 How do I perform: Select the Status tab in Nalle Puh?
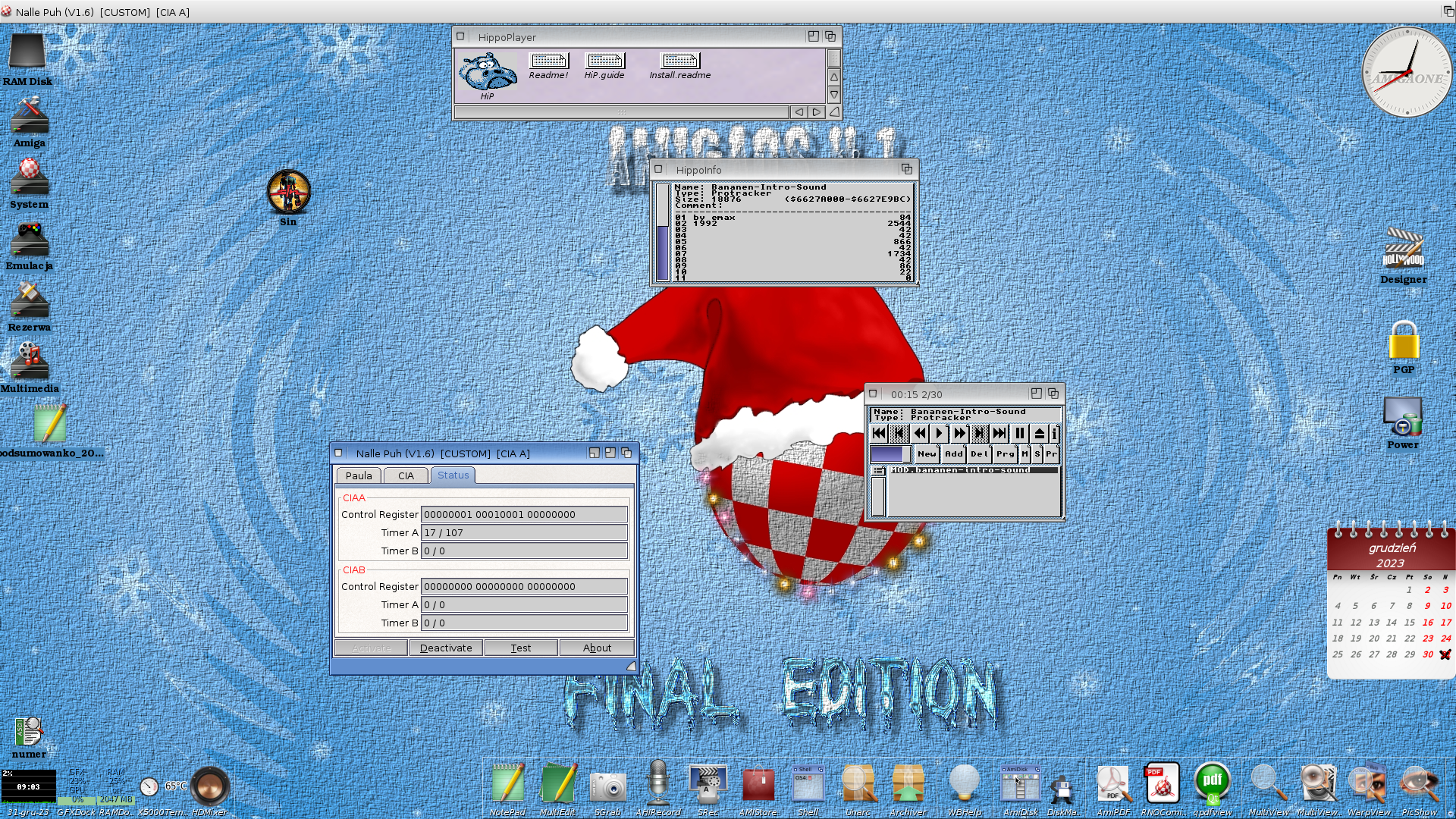point(453,475)
